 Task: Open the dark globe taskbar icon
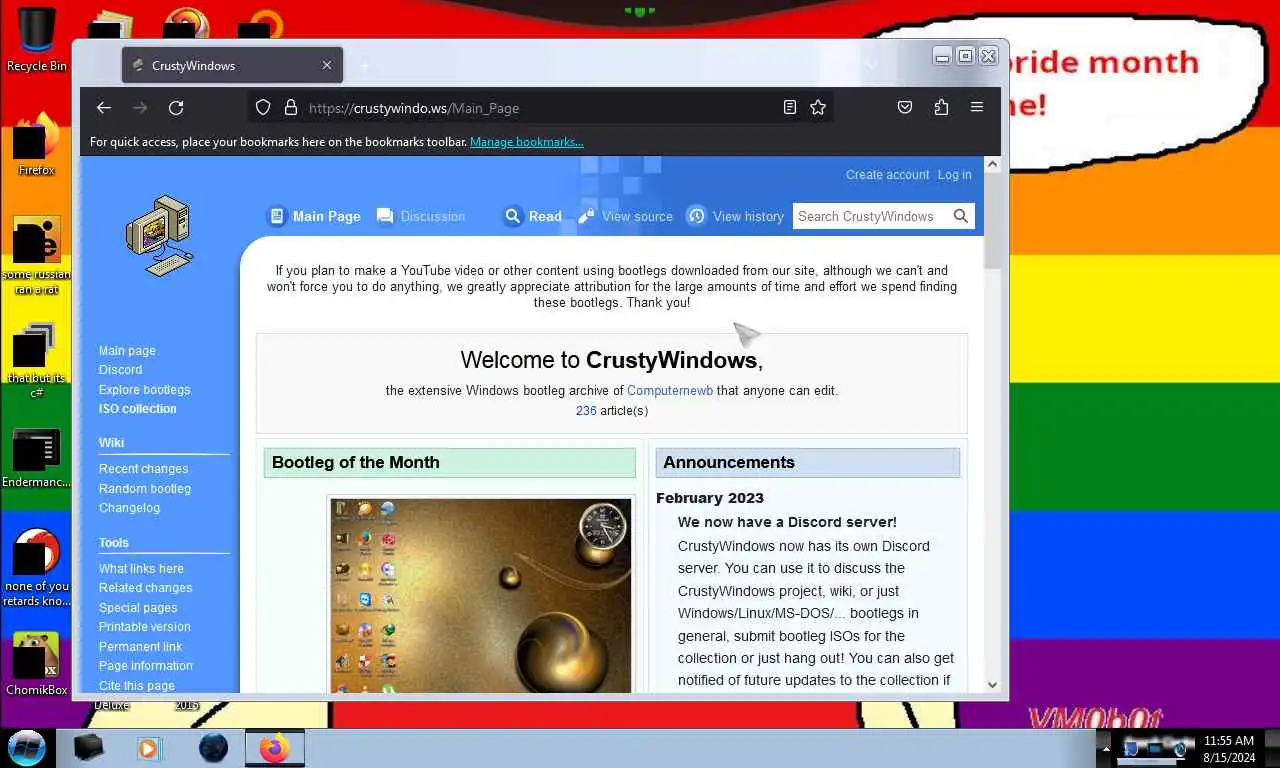point(213,747)
